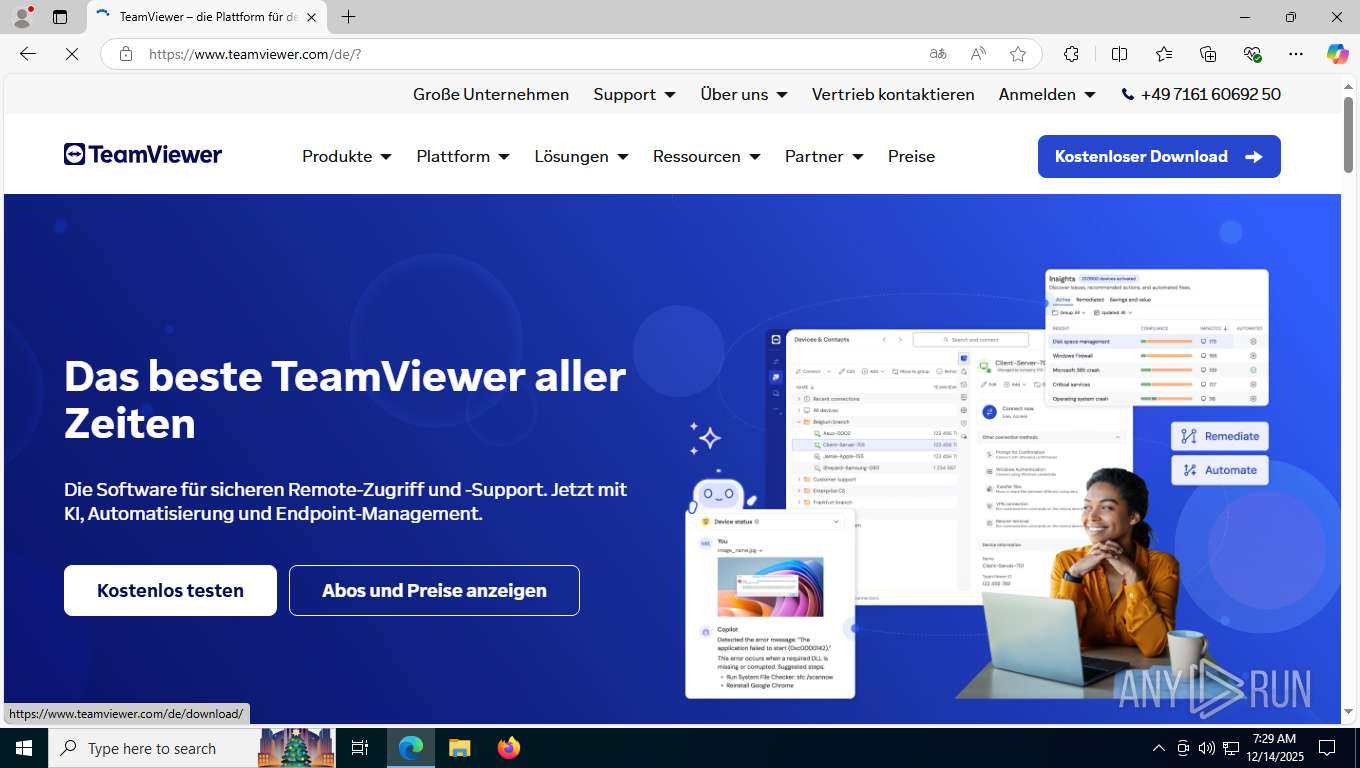Open Edge settings and more menu

point(1296,54)
